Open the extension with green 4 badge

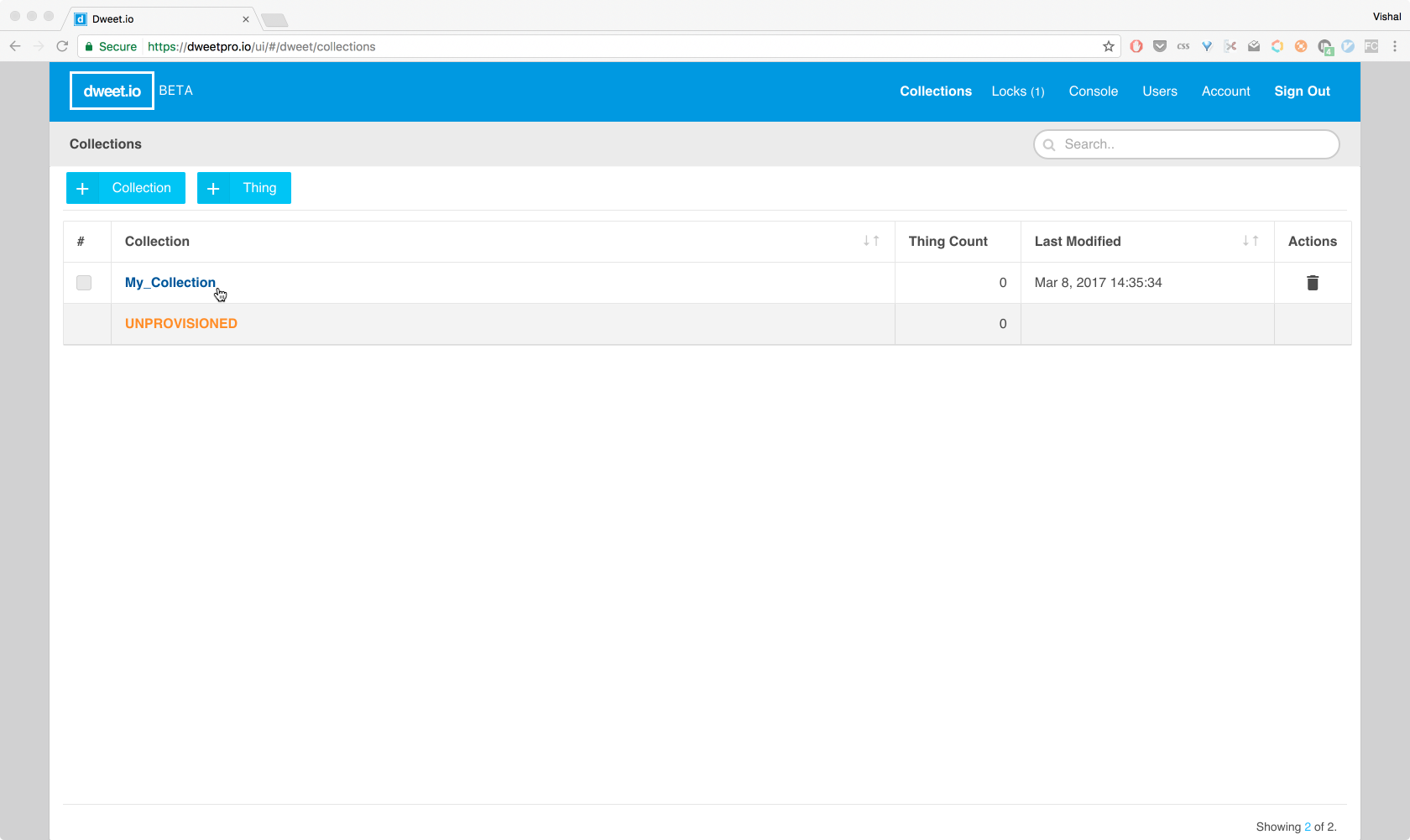(x=1325, y=47)
